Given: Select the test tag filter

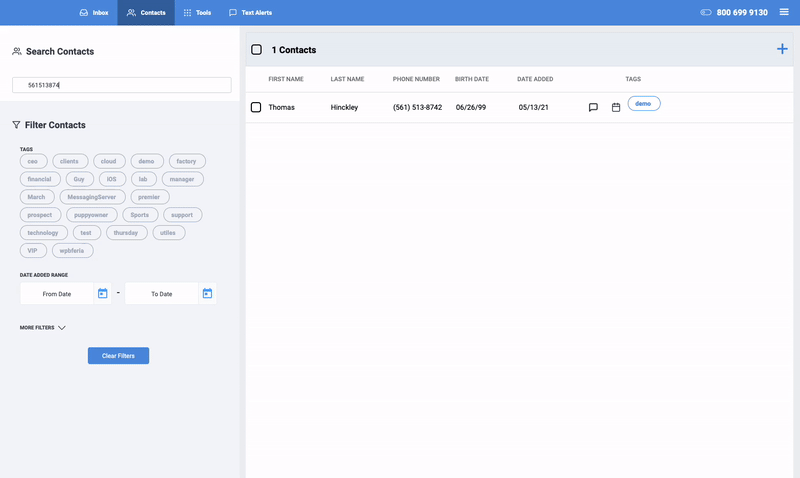Looking at the screenshot, I should (87, 233).
